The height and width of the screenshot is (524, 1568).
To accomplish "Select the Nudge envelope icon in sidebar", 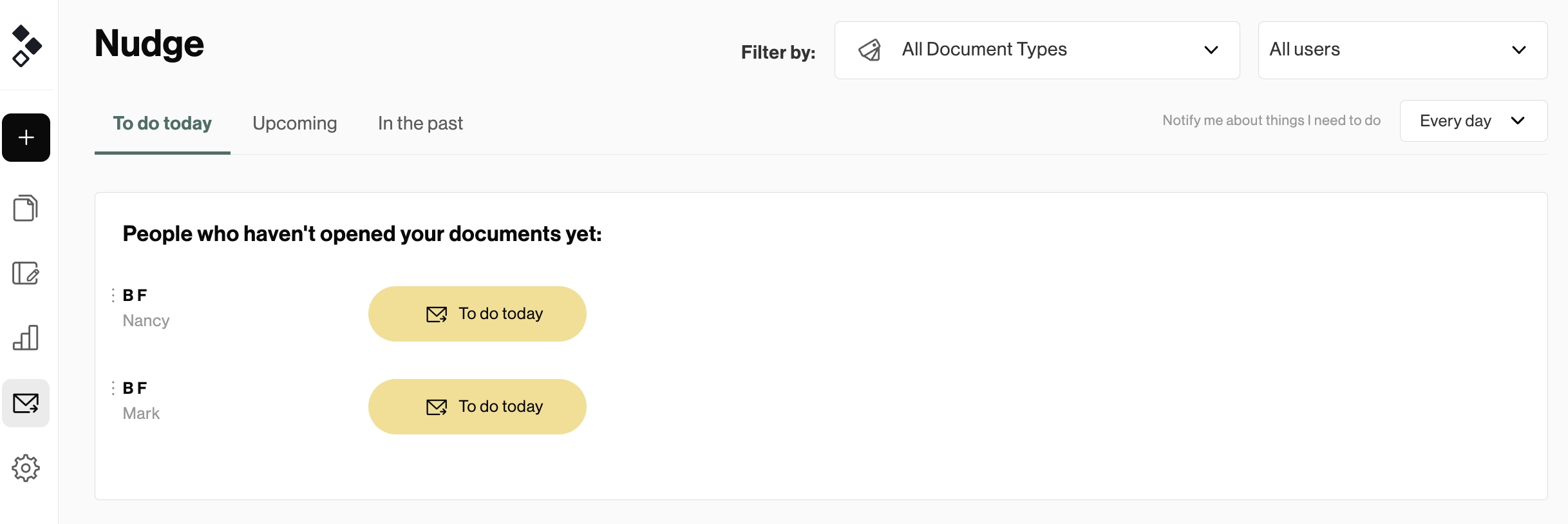I will pyautogui.click(x=26, y=403).
